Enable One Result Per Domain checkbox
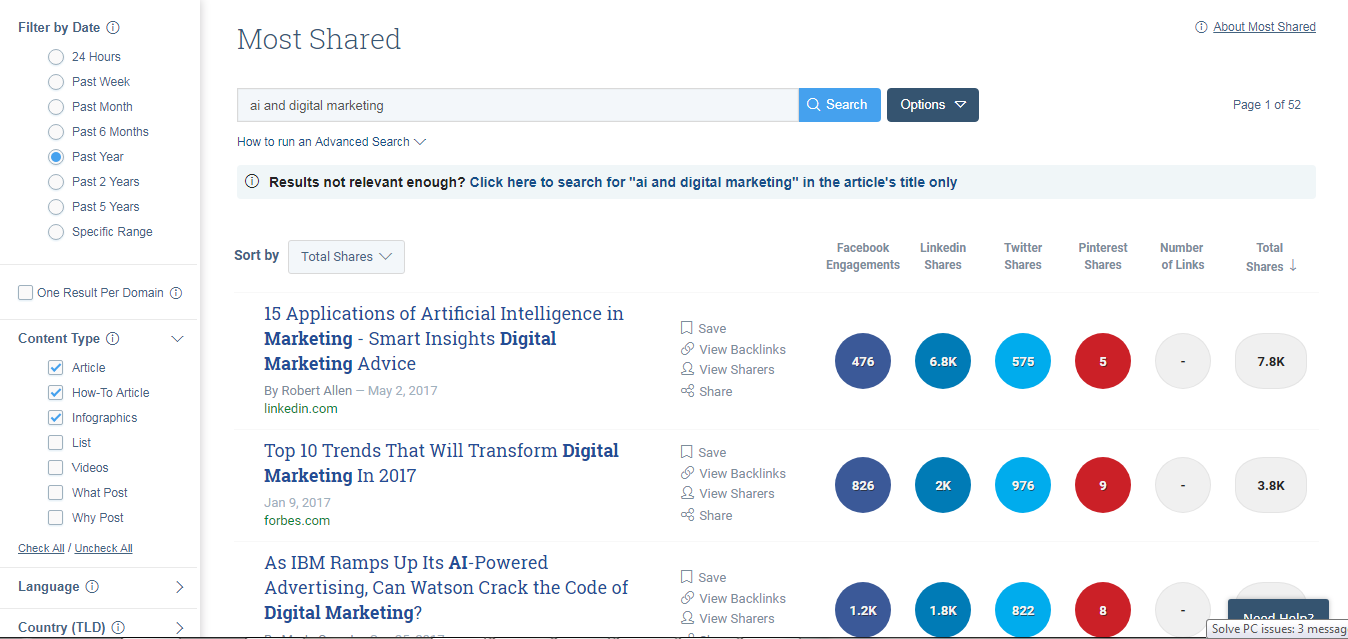 pos(25,293)
